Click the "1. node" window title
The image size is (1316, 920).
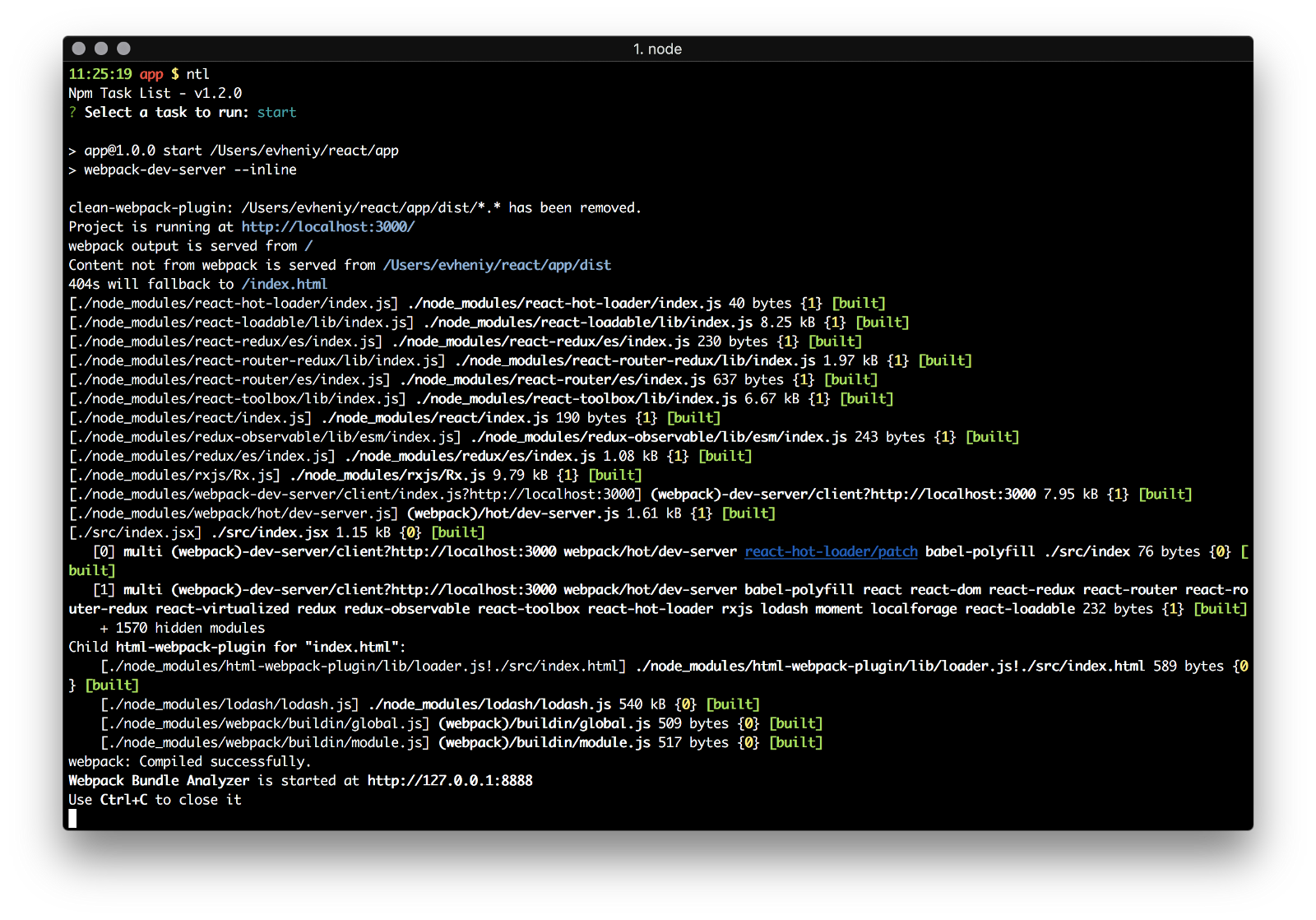click(x=657, y=49)
